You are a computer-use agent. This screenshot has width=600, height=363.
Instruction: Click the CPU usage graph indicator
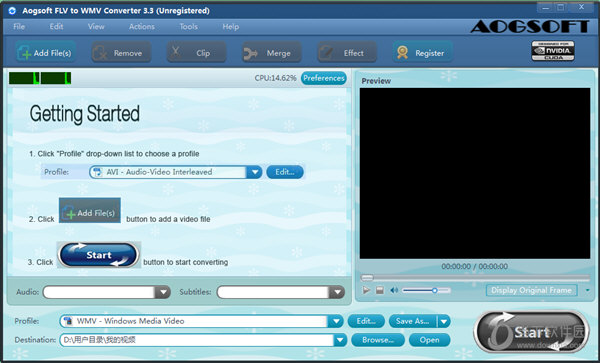(40, 78)
